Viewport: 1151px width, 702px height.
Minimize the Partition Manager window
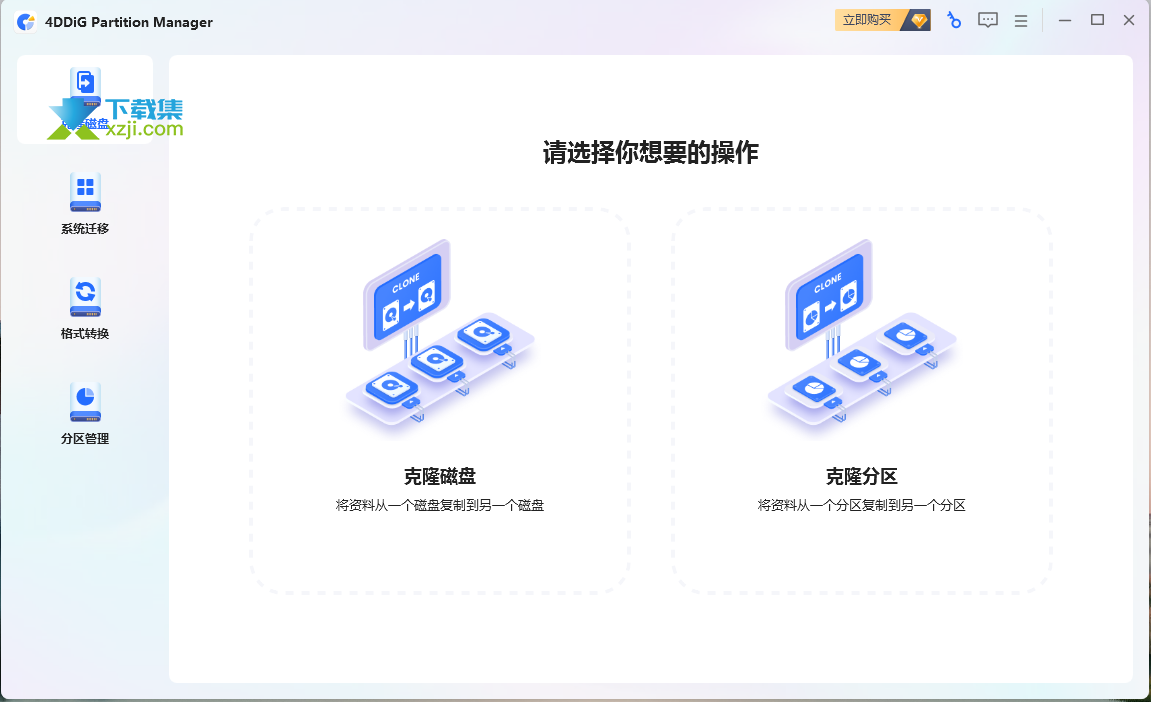click(x=1064, y=21)
